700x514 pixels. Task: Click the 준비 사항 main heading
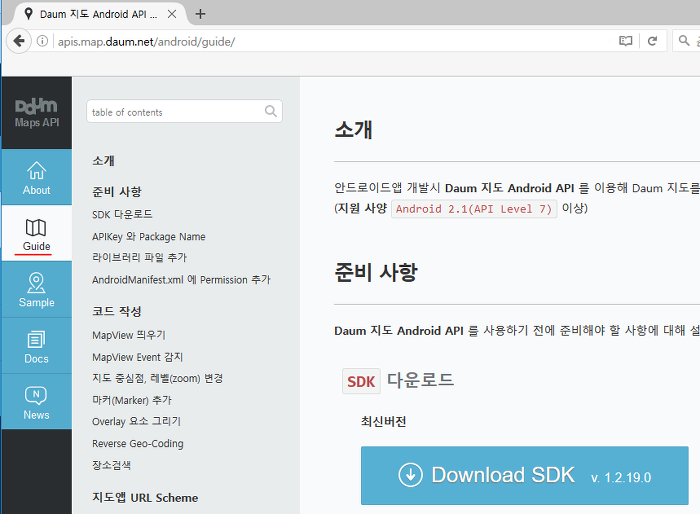pyautogui.click(x=376, y=272)
